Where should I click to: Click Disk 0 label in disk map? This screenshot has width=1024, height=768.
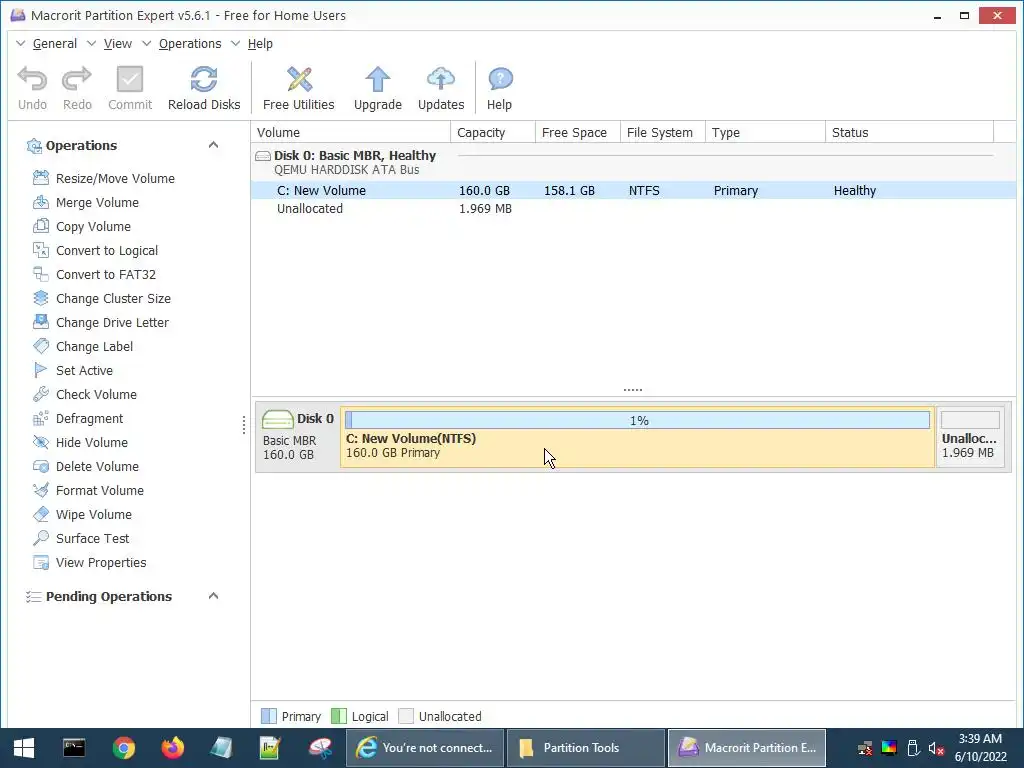[315, 419]
